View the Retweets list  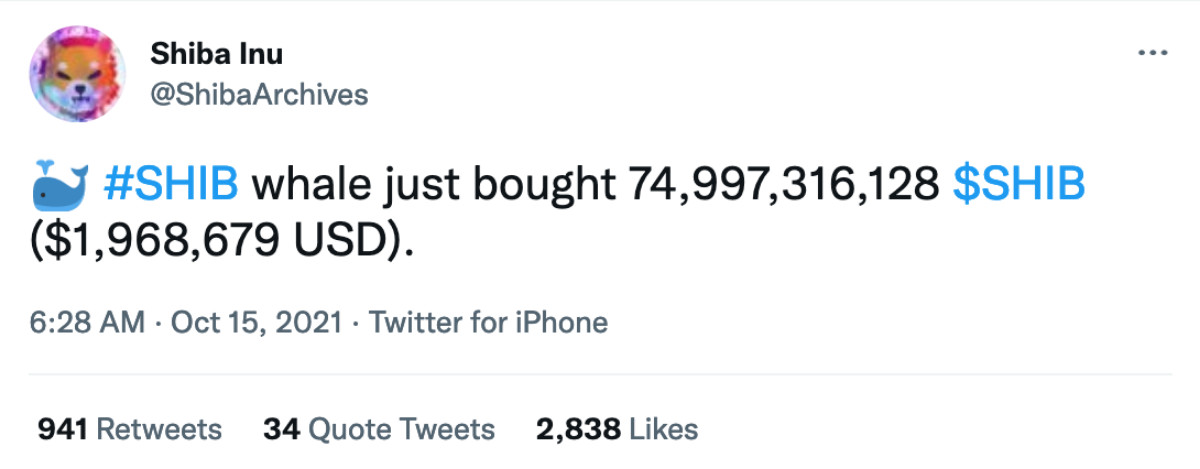tap(158, 429)
